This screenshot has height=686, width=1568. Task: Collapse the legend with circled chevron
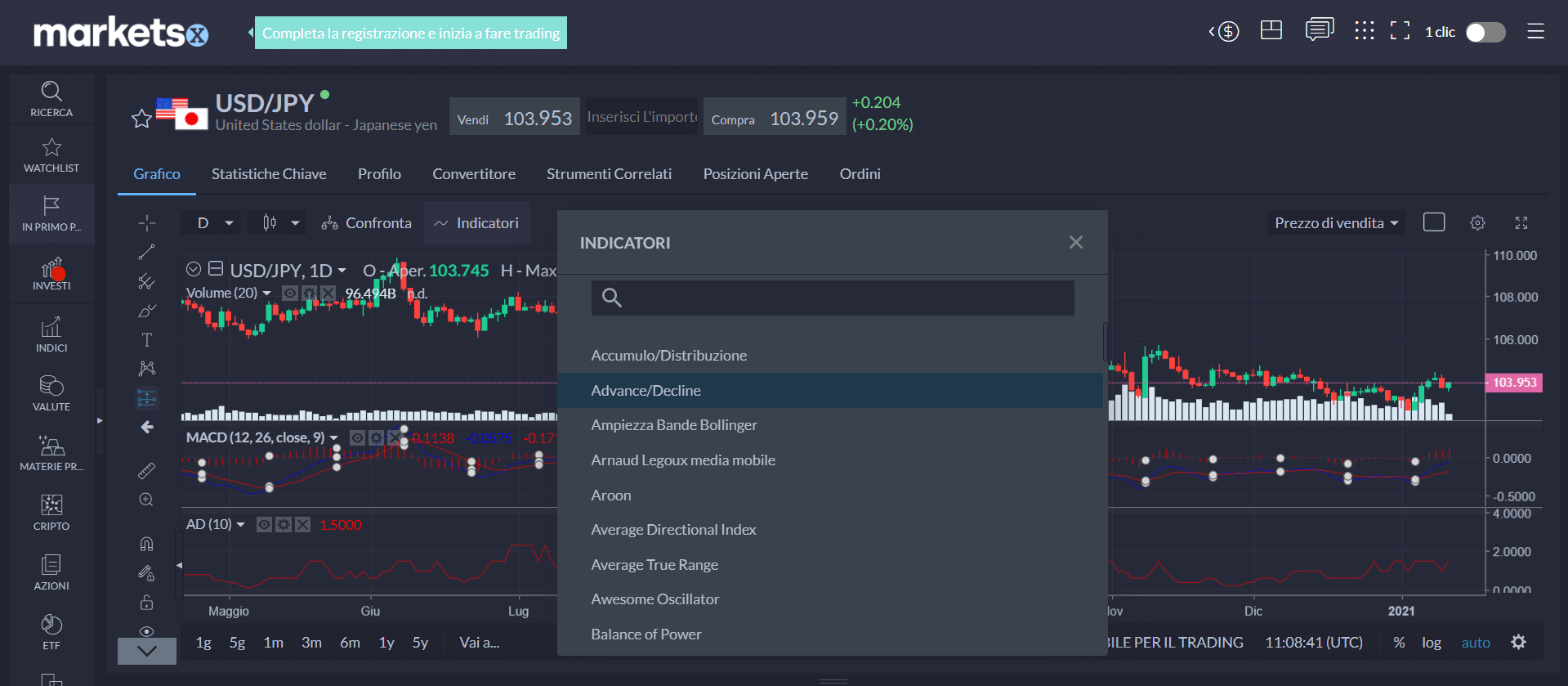click(194, 269)
